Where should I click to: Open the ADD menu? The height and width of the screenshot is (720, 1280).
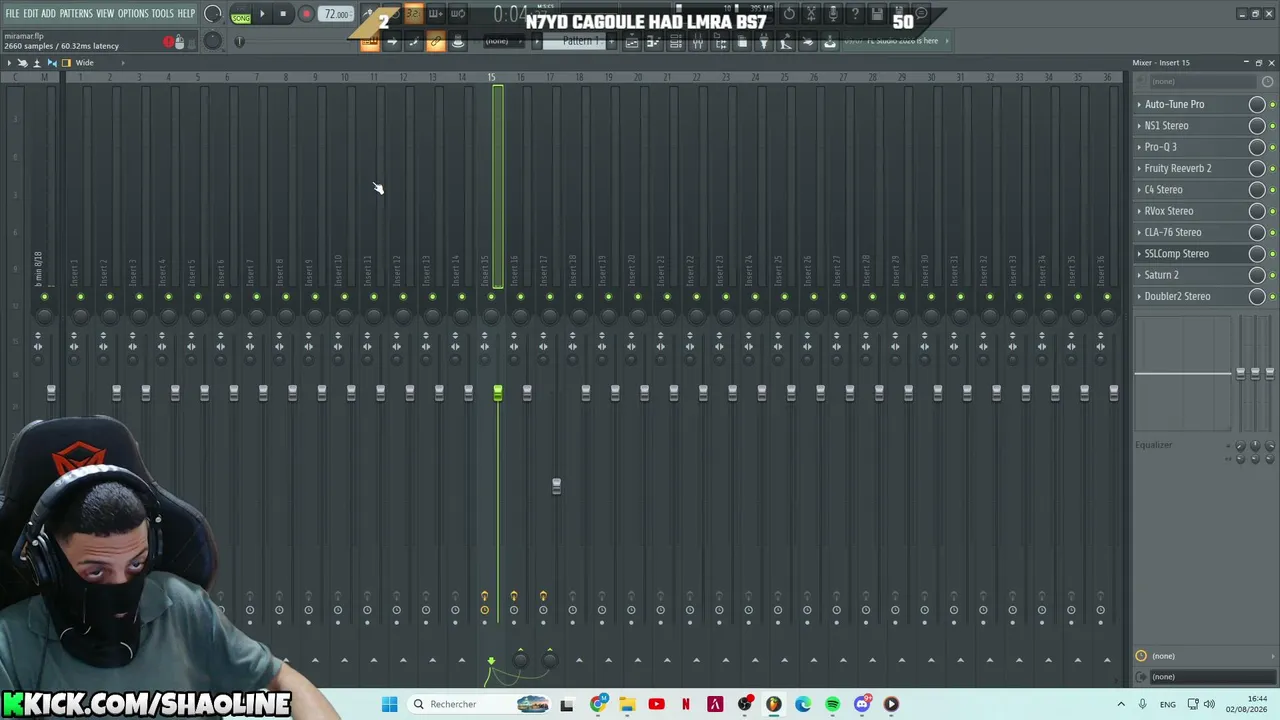pos(48,13)
